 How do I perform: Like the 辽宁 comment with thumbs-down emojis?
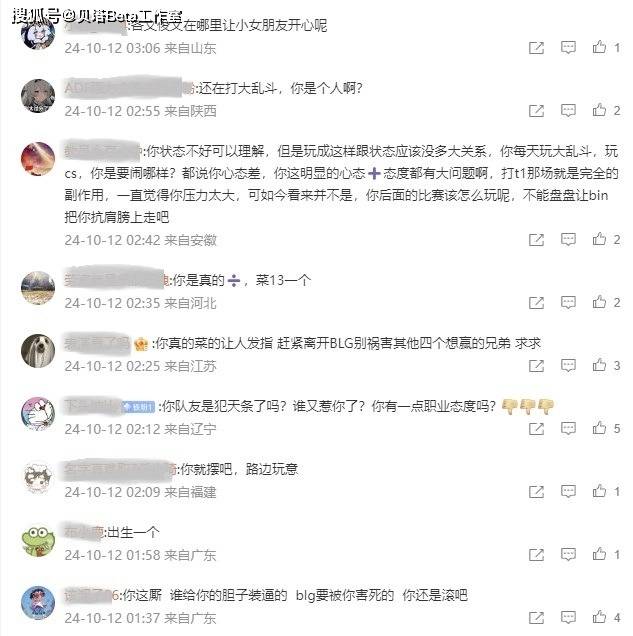click(x=599, y=428)
